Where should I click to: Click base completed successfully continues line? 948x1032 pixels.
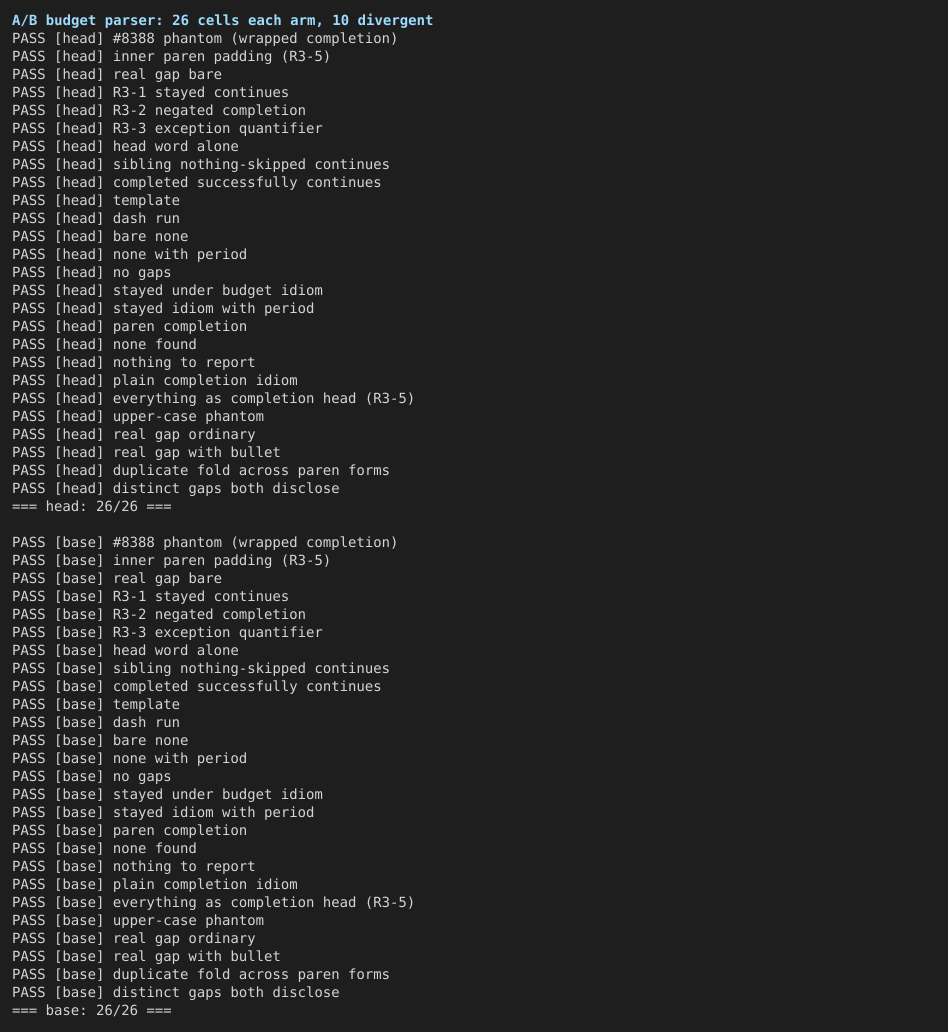(196, 686)
